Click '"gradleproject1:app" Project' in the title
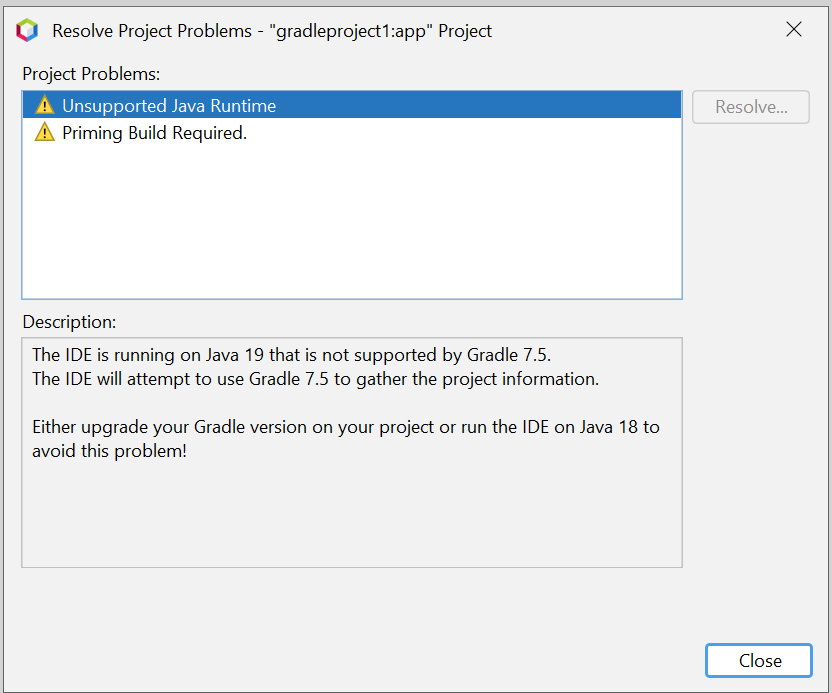Screen dimensions: 832x693 point(380,31)
